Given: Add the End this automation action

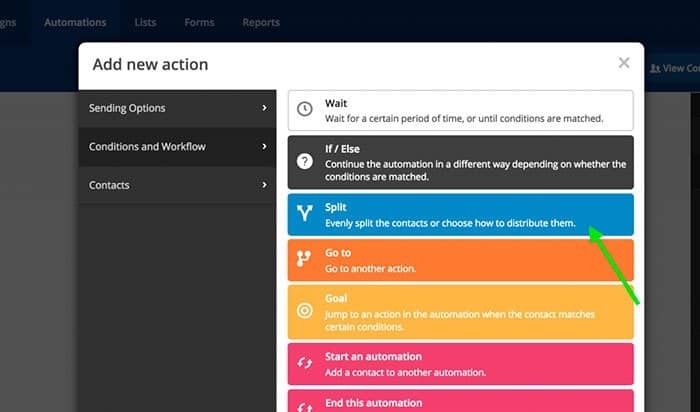Looking at the screenshot, I should coord(460,401).
